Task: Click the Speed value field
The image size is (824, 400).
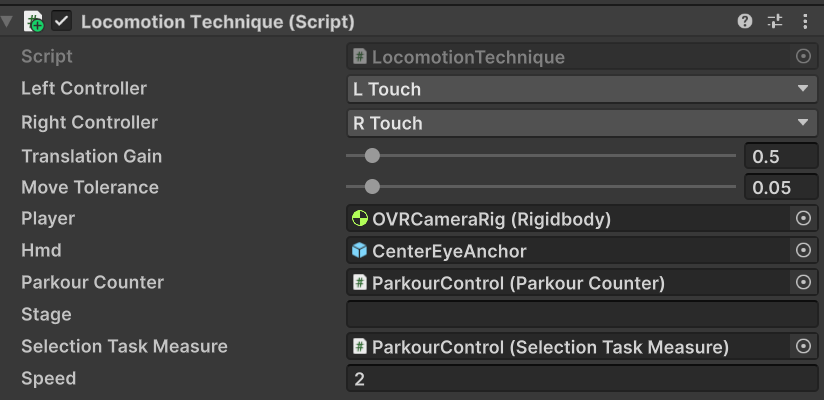Action: [582, 379]
